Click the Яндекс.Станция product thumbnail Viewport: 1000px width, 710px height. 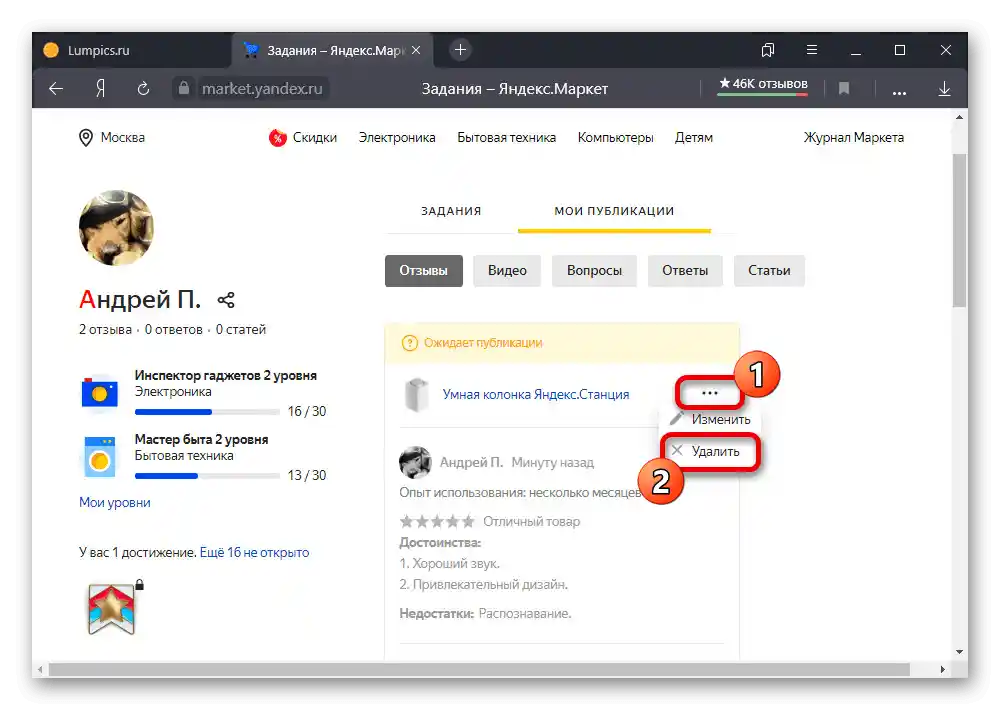coord(416,394)
